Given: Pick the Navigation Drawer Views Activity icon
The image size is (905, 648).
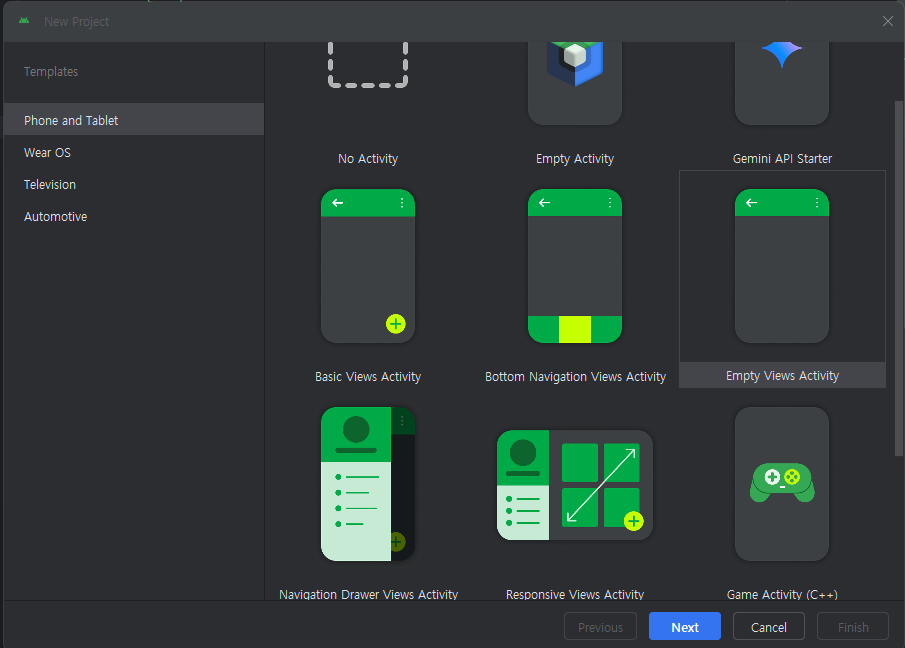Looking at the screenshot, I should pyautogui.click(x=368, y=484).
